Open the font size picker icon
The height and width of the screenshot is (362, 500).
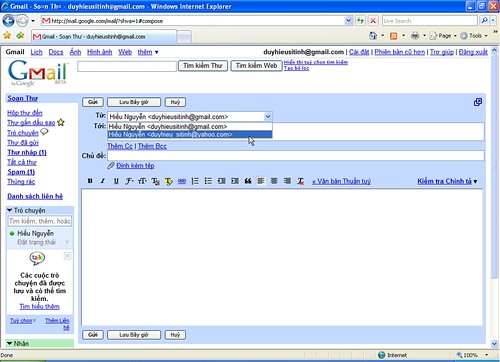pos(142,181)
